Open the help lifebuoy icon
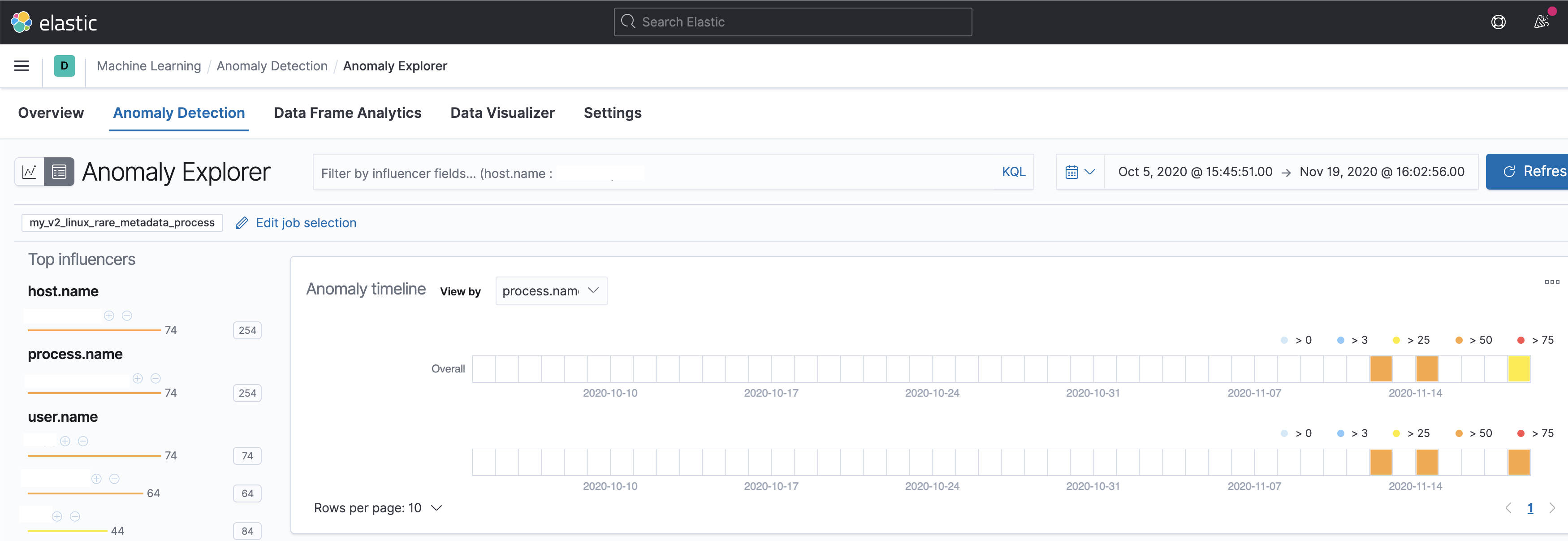Viewport: 1568px width, 541px height. (x=1498, y=22)
